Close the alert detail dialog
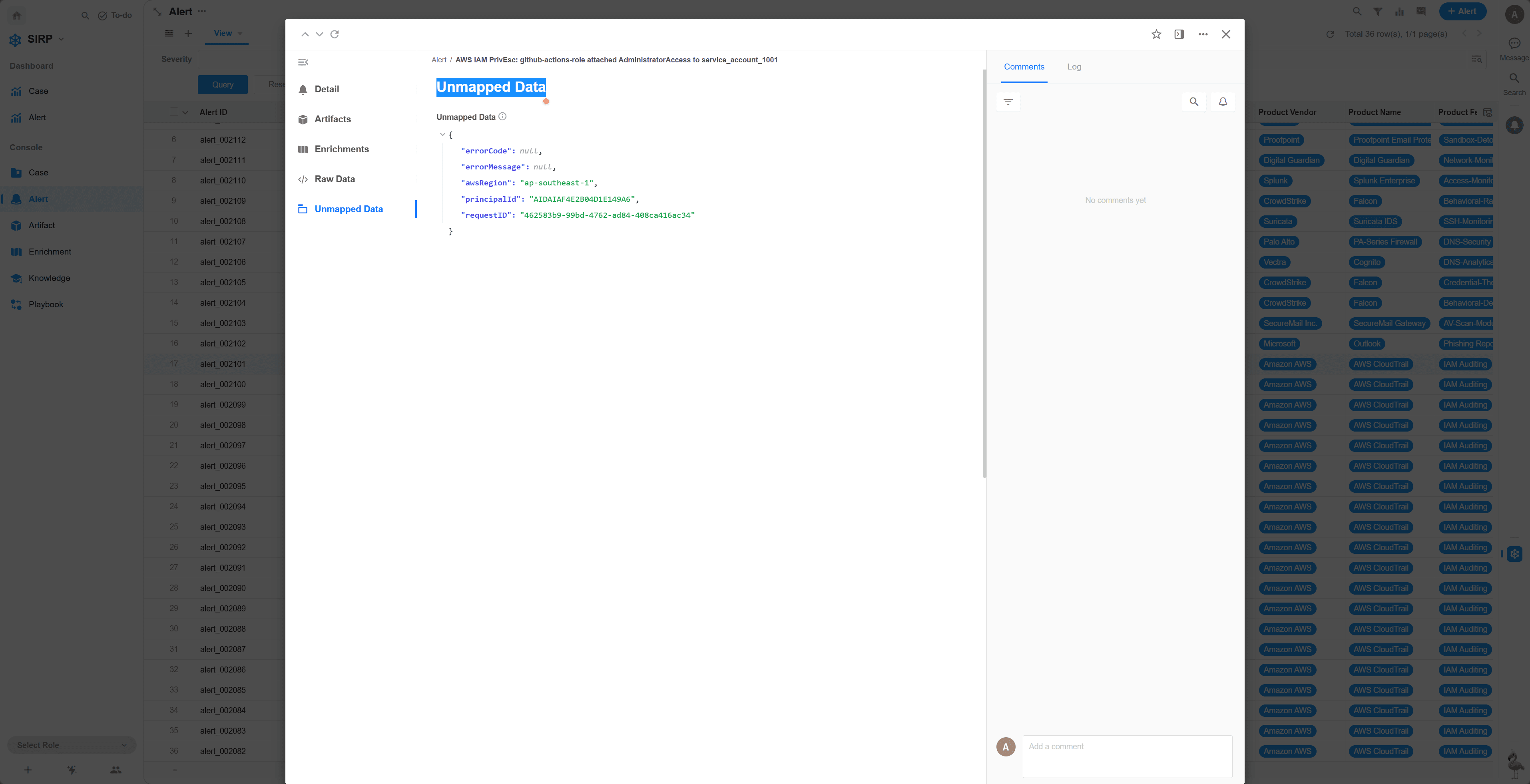 pyautogui.click(x=1226, y=34)
